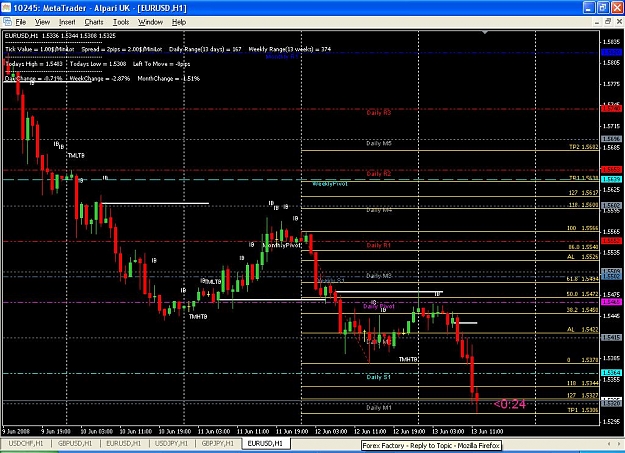
Task: Click the 9 Jun 2008 date label
Action: (16, 431)
